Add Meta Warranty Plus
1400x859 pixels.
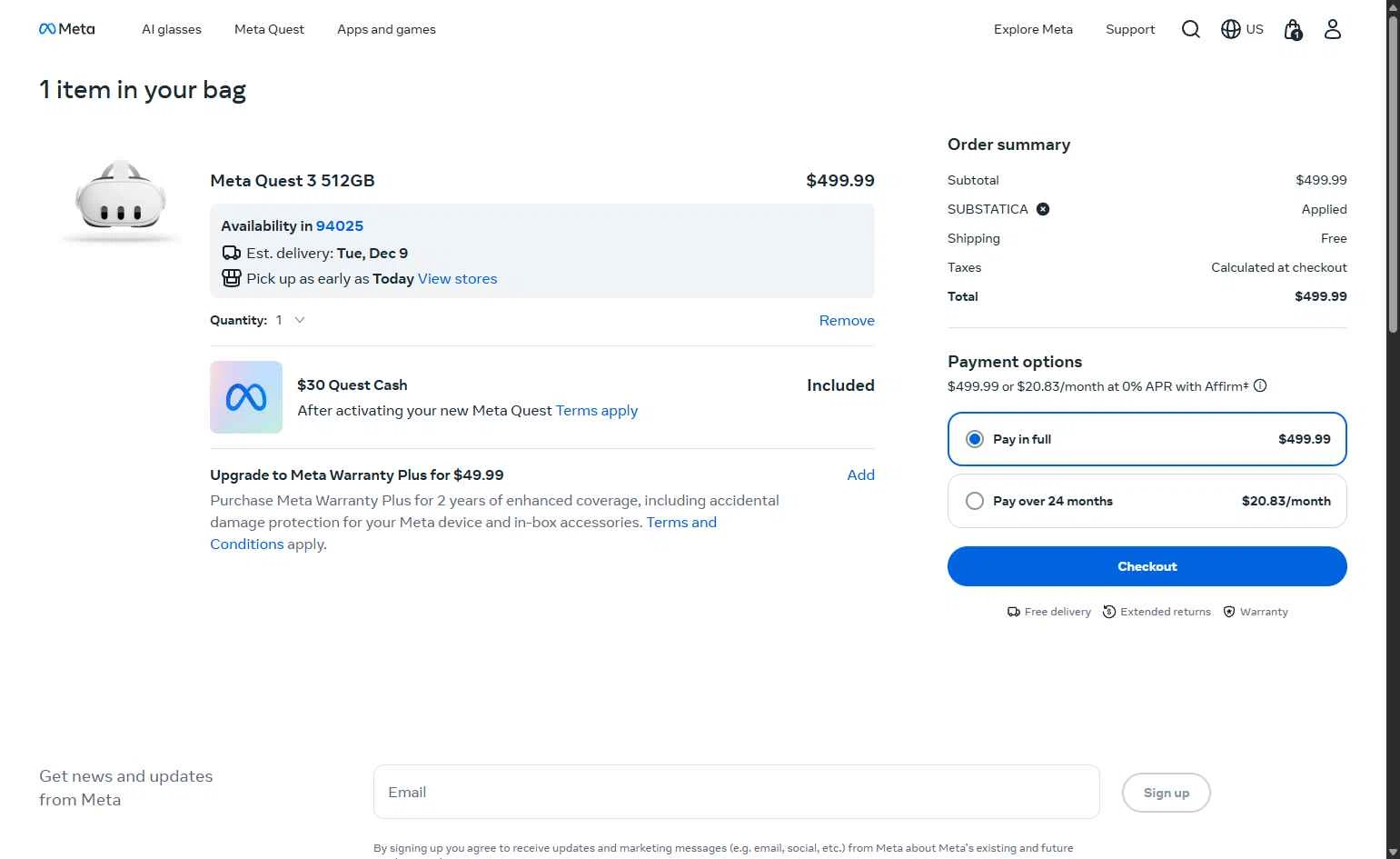pyautogui.click(x=860, y=474)
